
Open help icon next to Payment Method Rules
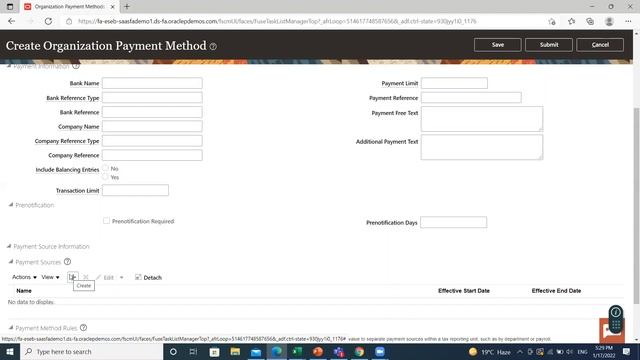(x=83, y=327)
